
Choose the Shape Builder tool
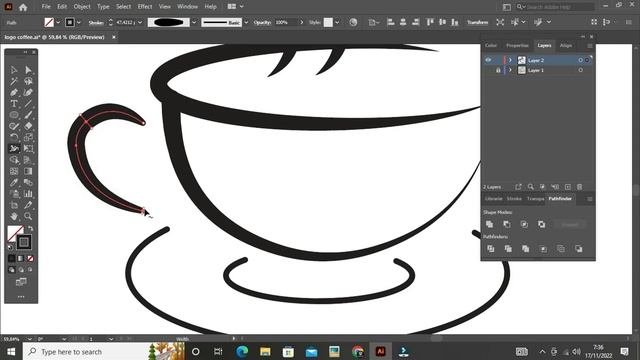coord(14,160)
